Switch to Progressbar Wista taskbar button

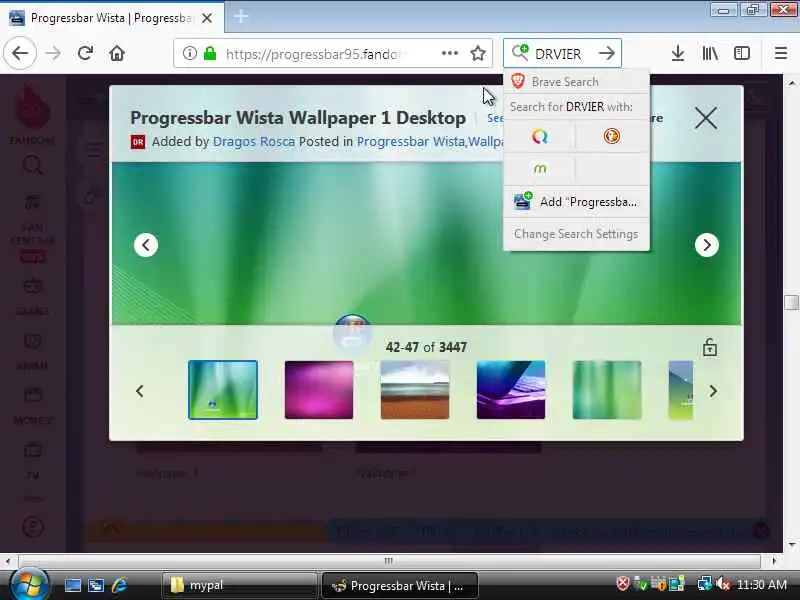pos(399,585)
